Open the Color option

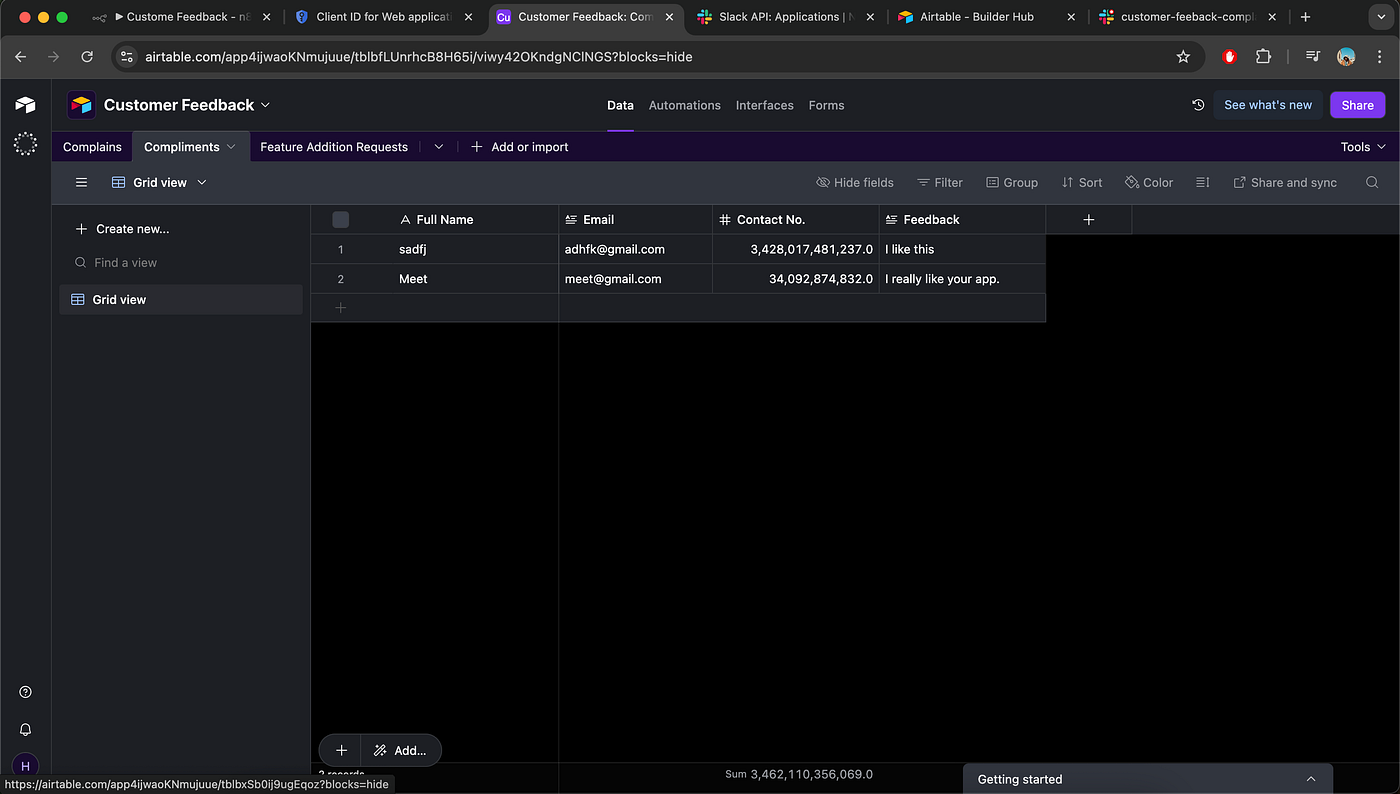coord(1149,183)
